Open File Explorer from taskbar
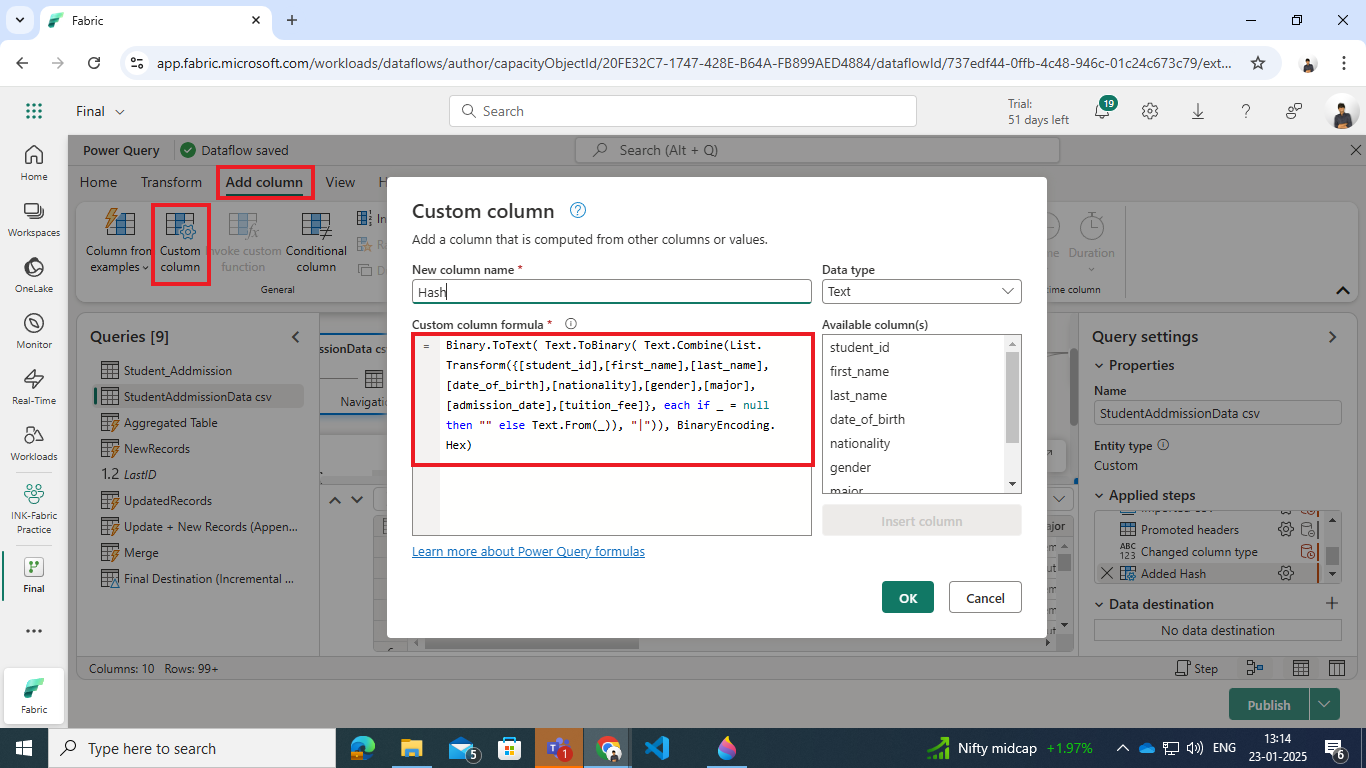Screen dimensions: 1366x768 tap(411, 747)
